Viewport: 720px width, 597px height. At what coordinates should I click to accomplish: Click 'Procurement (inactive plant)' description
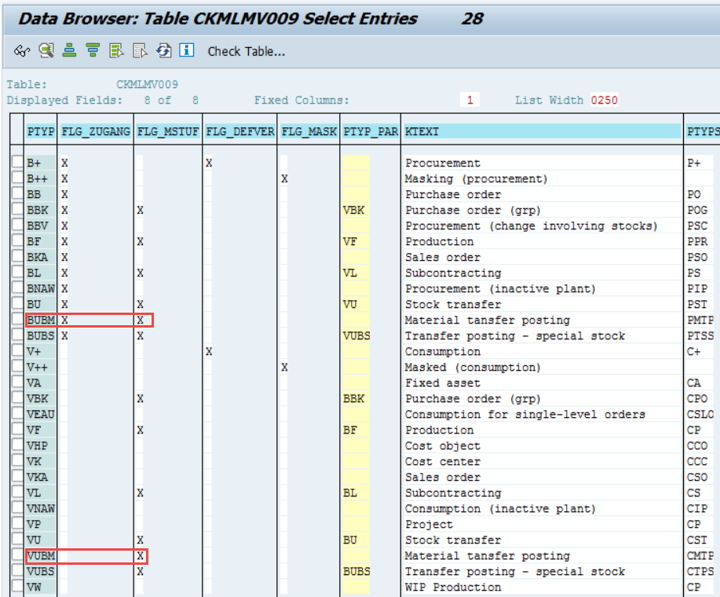point(500,289)
